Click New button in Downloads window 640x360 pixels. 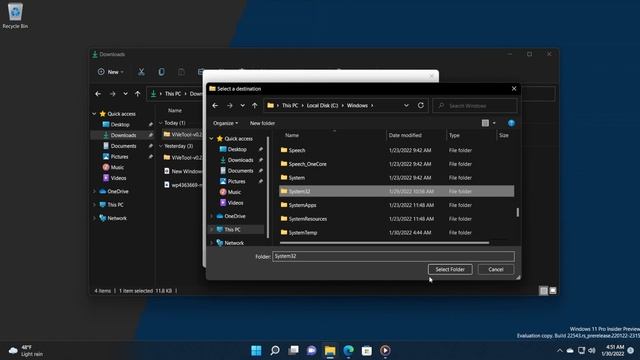point(111,72)
